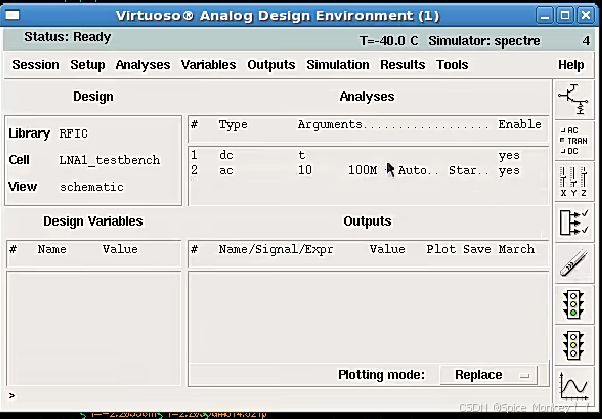602x419 pixels.
Task: Open the Outputs menu
Action: (x=271, y=65)
